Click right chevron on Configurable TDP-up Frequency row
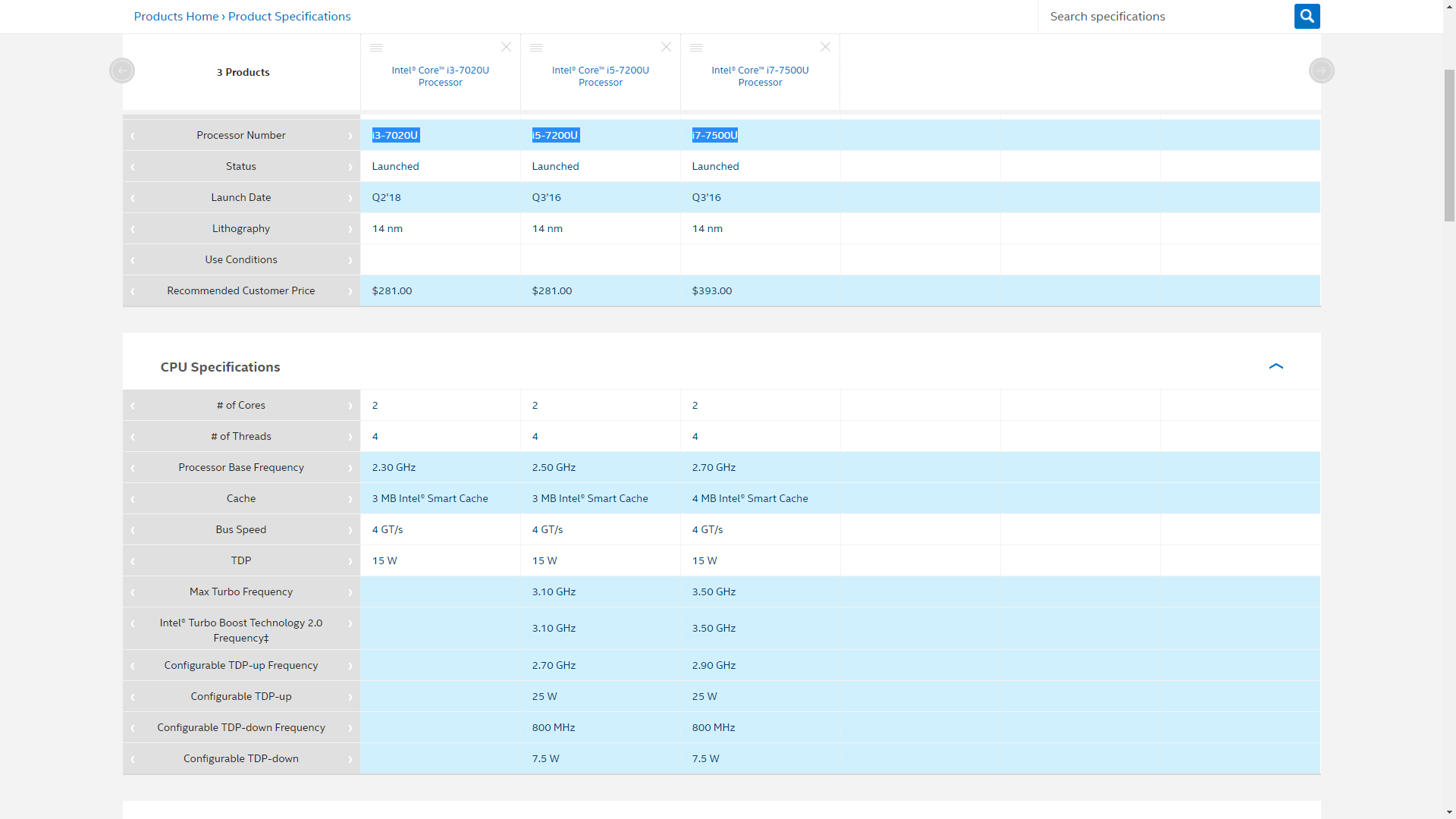The image size is (1456, 819). click(x=350, y=666)
